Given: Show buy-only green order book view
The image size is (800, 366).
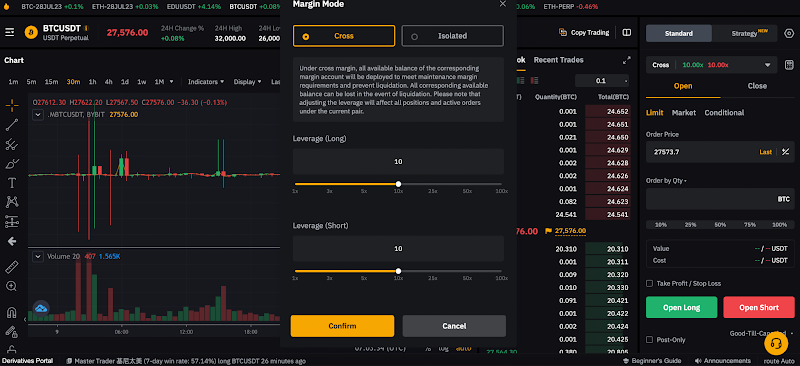Looking at the screenshot, I should pyautogui.click(x=520, y=81).
